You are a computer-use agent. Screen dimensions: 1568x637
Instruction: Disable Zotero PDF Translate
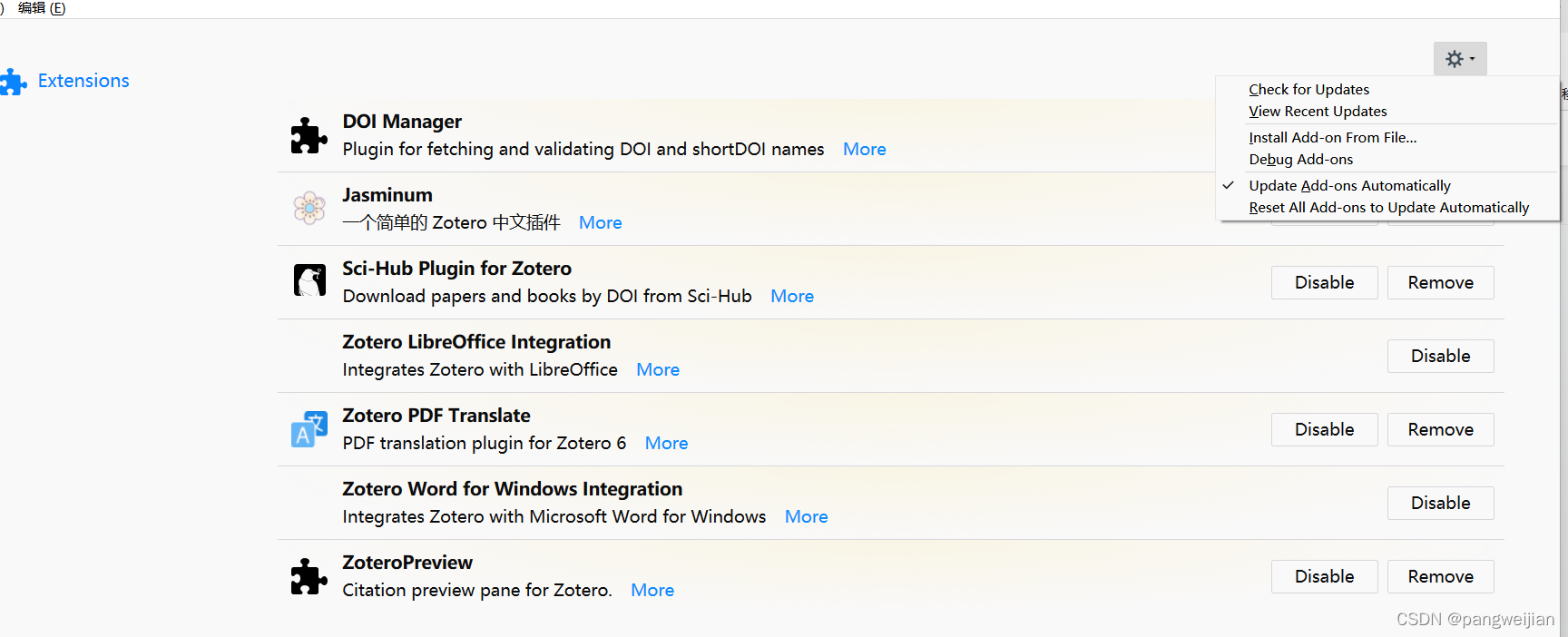coord(1324,429)
